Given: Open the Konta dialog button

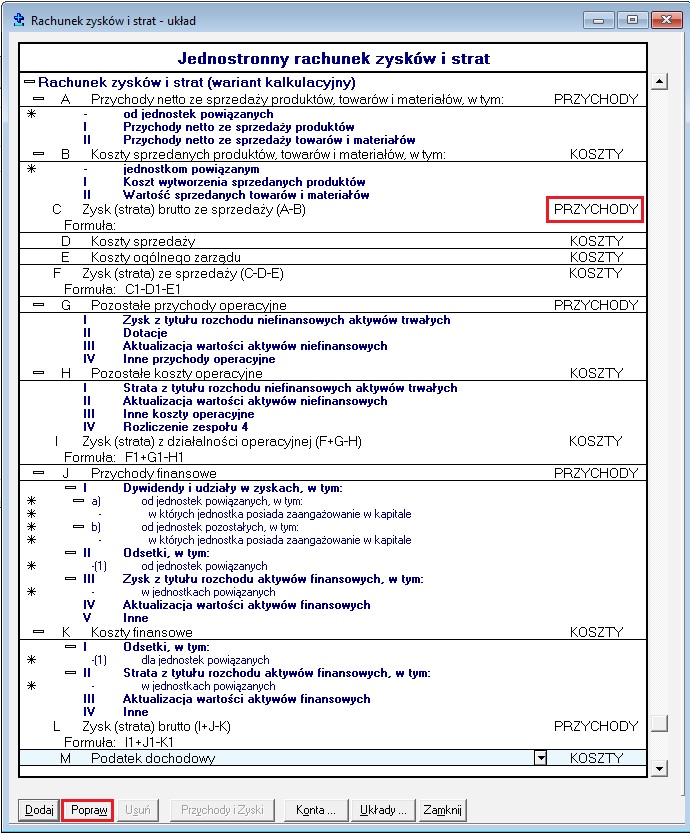Looking at the screenshot, I should coord(316,810).
